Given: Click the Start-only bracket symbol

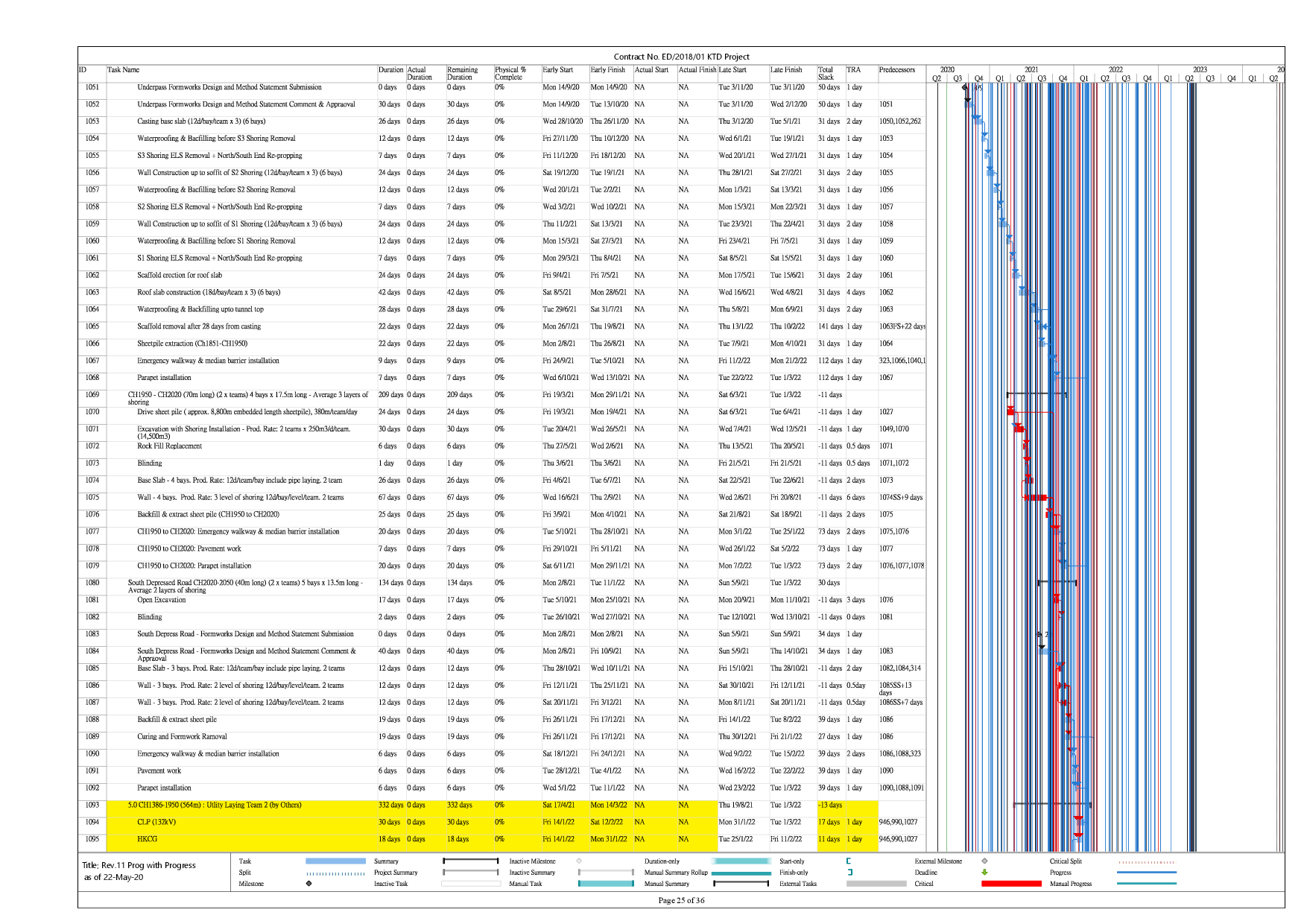Looking at the screenshot, I should (x=849, y=861).
